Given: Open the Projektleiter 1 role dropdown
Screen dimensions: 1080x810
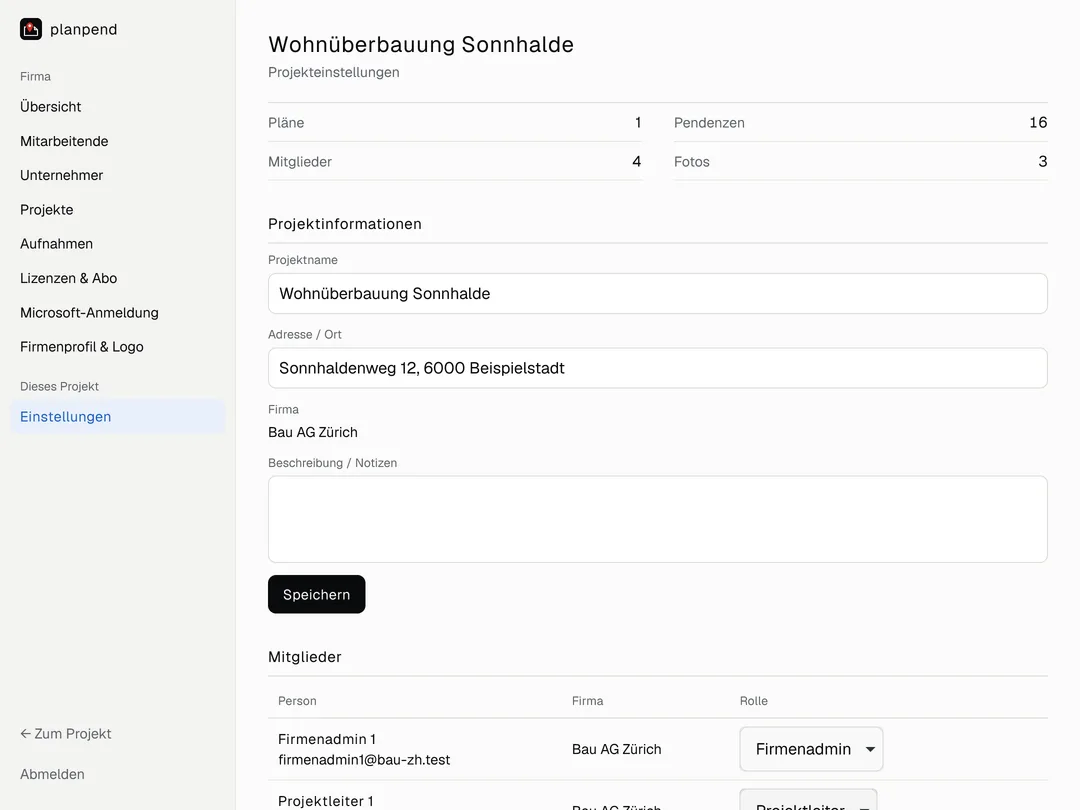Looking at the screenshot, I should tap(809, 800).
